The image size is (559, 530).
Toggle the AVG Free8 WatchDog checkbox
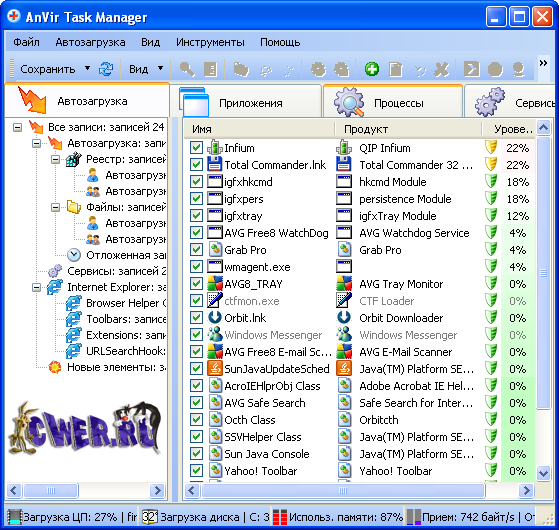[196, 233]
